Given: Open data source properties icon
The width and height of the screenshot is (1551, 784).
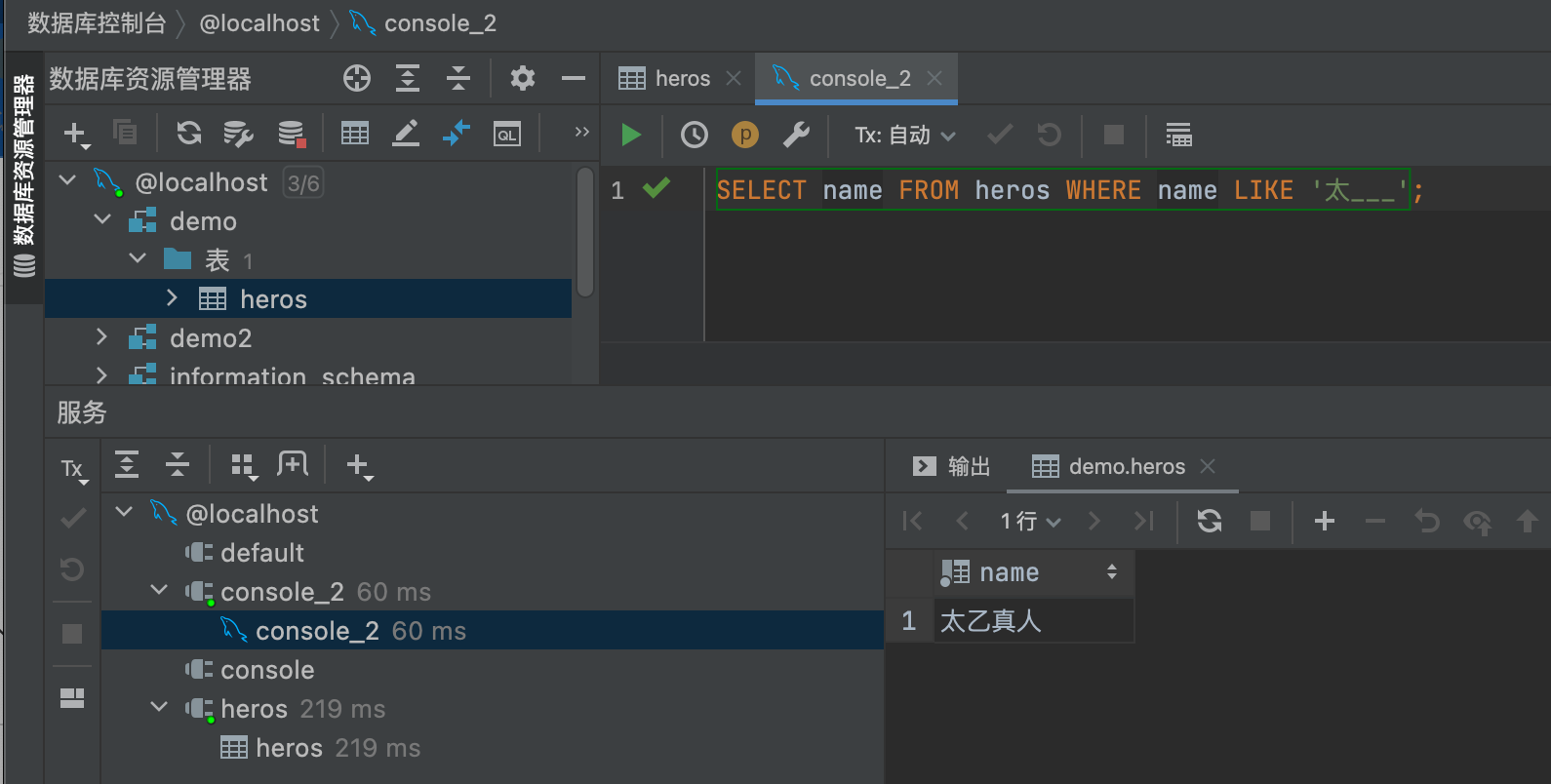Looking at the screenshot, I should point(239,133).
